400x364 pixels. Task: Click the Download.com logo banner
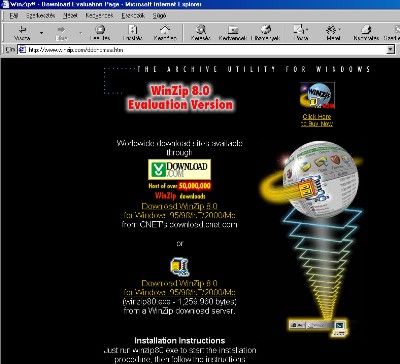pyautogui.click(x=180, y=170)
